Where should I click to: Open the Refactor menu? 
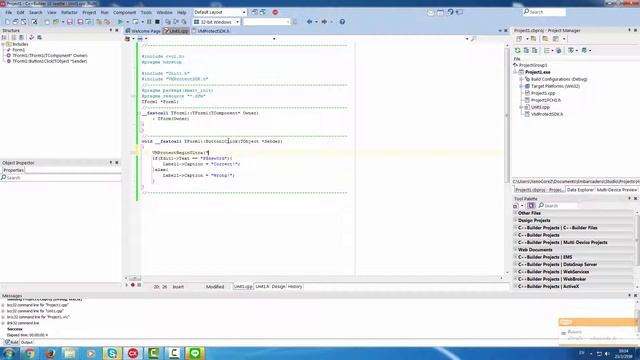(x=69, y=13)
